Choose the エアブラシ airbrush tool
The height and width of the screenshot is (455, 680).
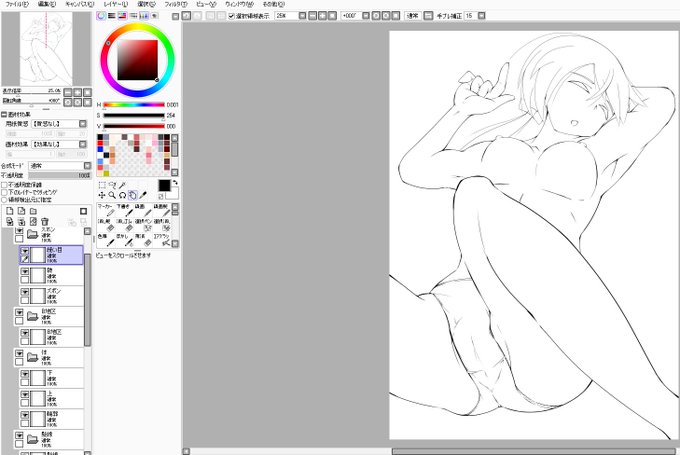162,240
